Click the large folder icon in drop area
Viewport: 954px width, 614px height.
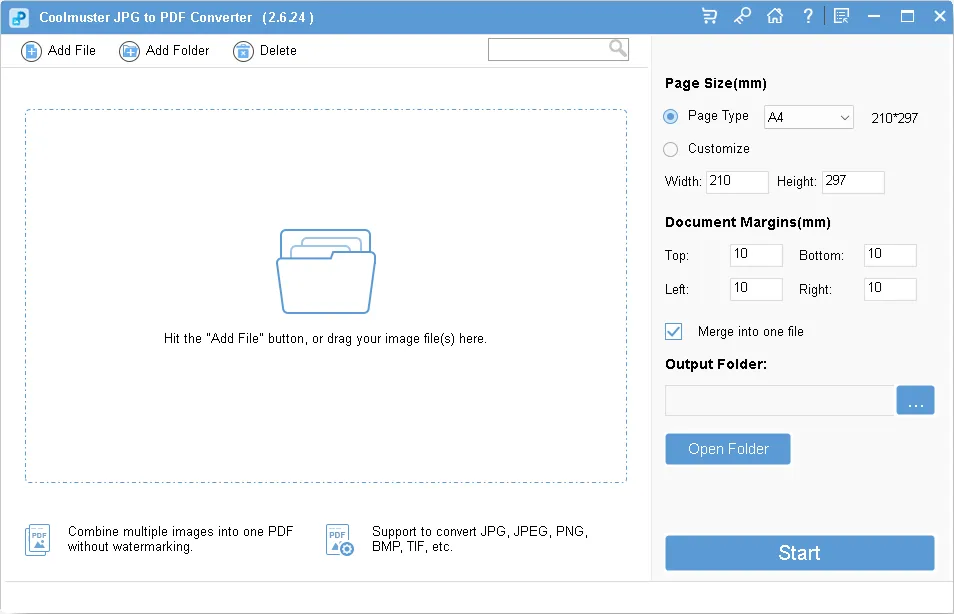pyautogui.click(x=325, y=271)
